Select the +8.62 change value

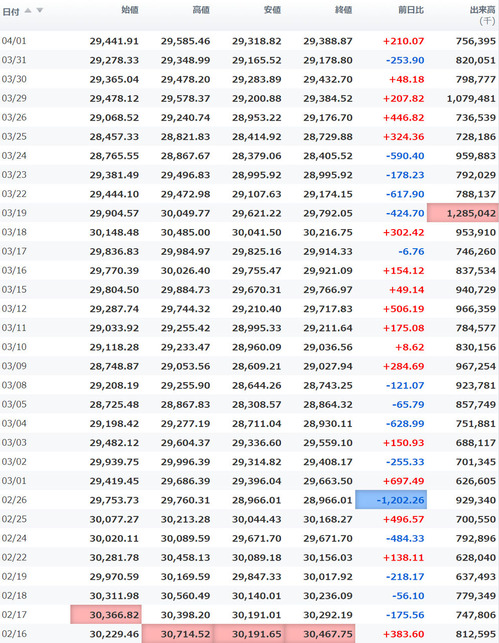[410, 347]
